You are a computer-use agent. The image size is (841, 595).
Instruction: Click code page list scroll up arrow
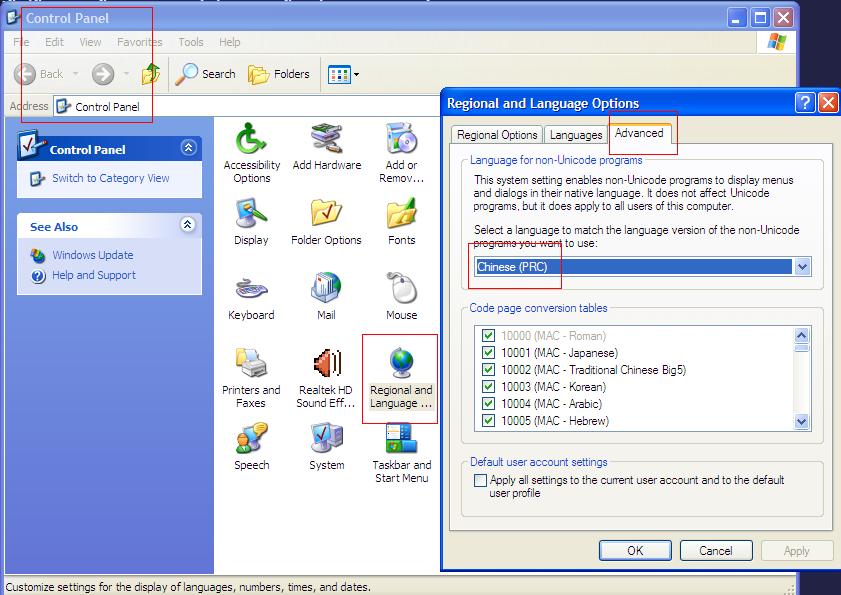click(801, 336)
